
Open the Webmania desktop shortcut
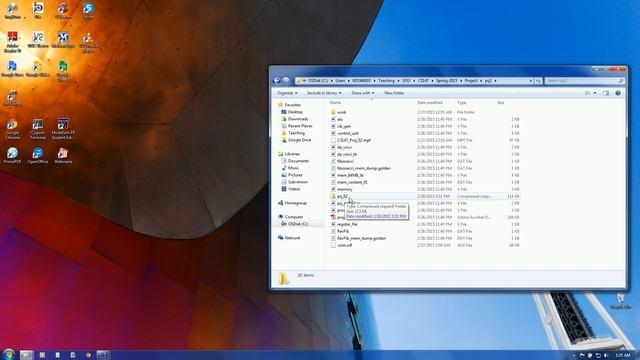coord(63,156)
